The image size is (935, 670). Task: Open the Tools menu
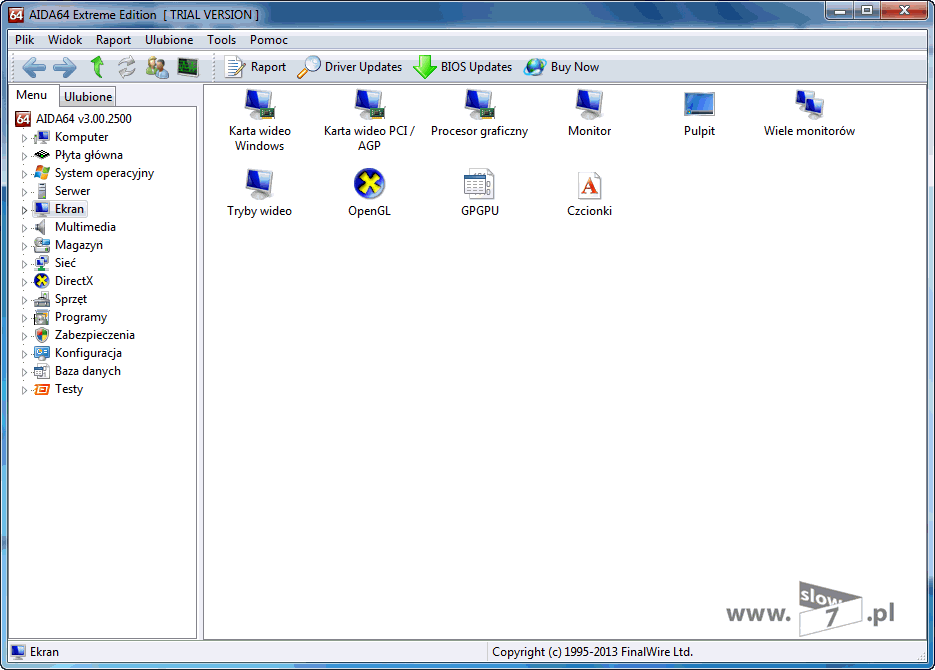point(221,40)
